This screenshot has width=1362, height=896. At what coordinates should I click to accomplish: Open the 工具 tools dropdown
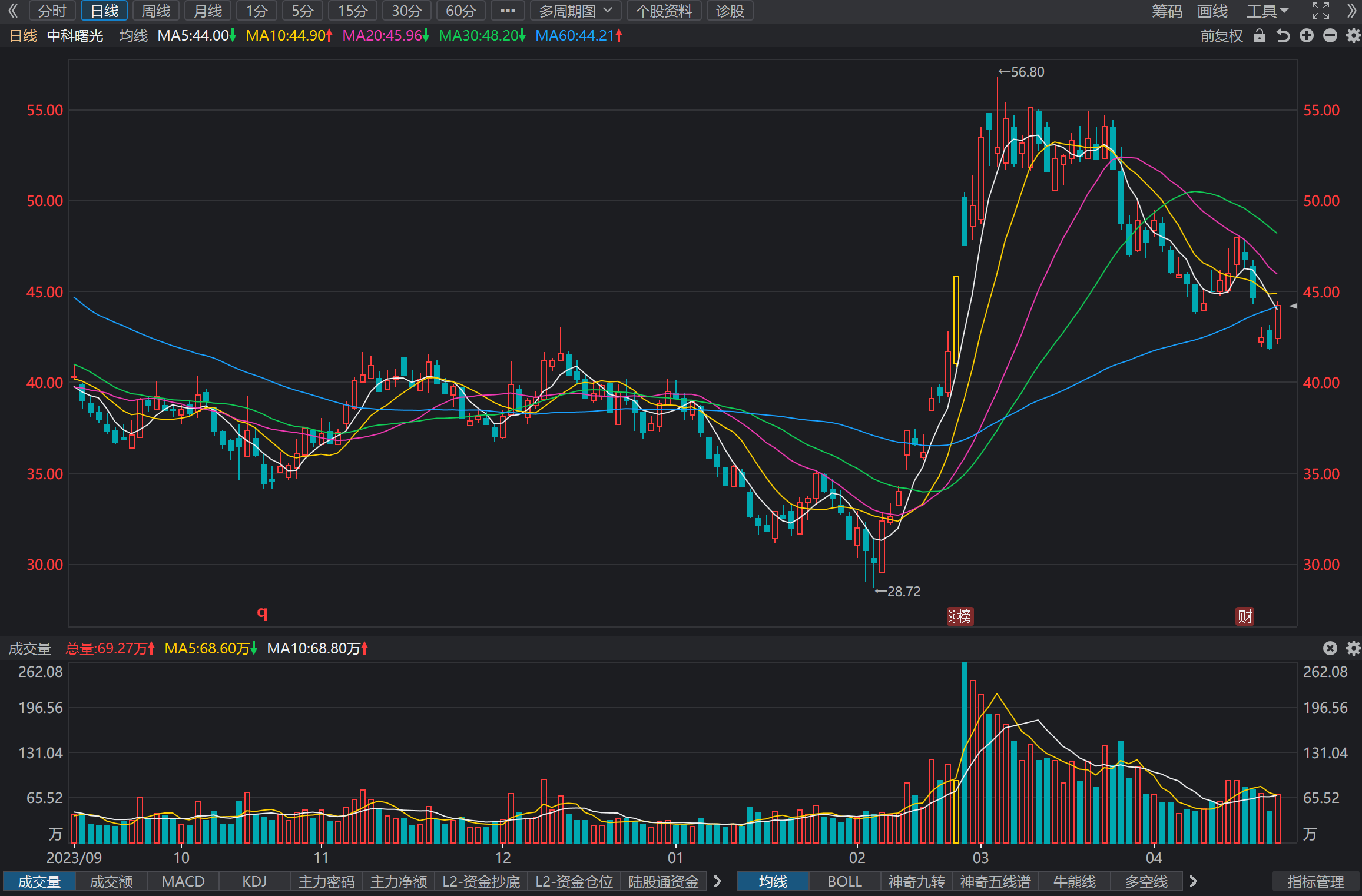pyautogui.click(x=1267, y=11)
